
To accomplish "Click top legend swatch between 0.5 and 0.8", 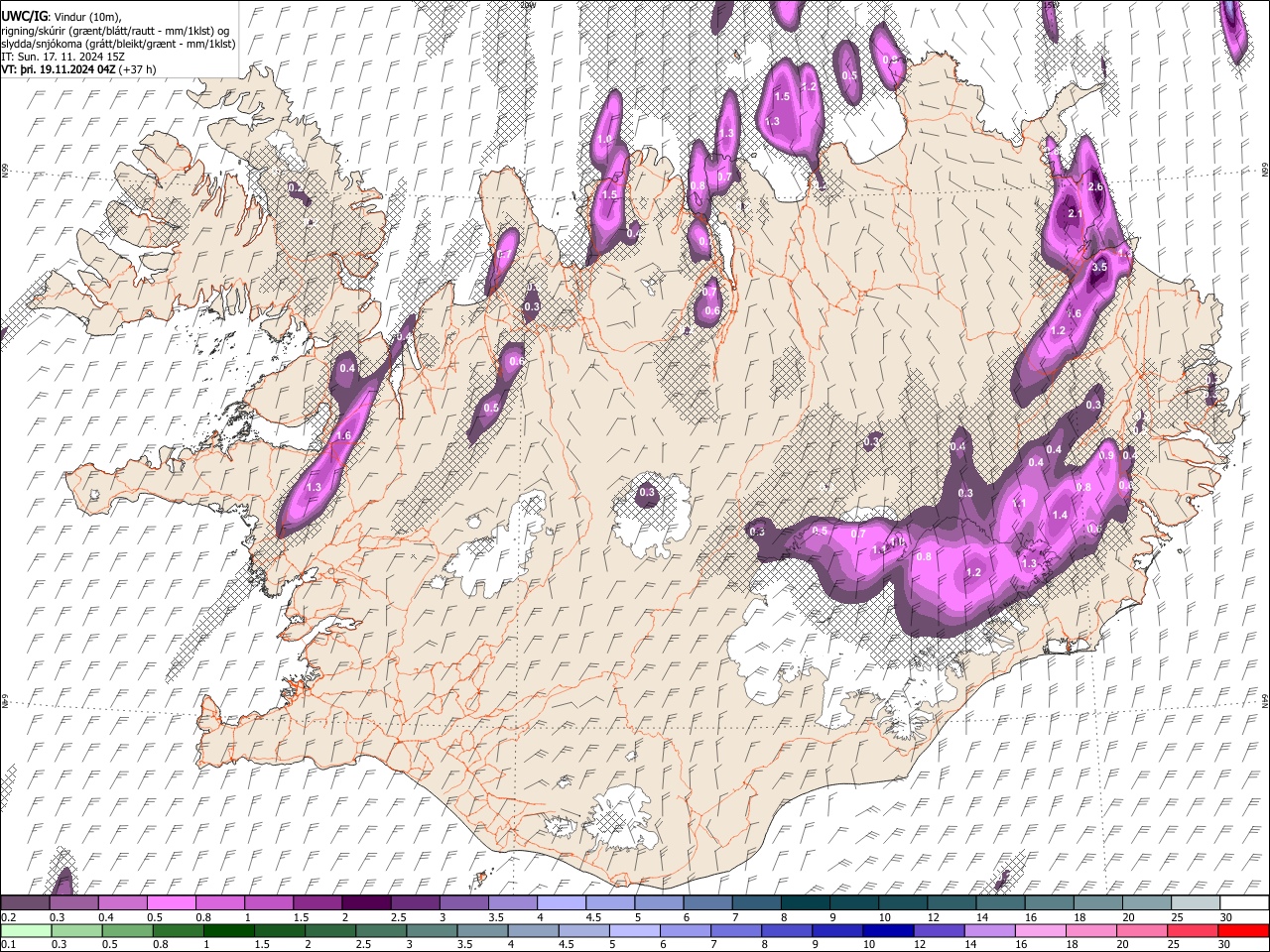I will click(172, 902).
